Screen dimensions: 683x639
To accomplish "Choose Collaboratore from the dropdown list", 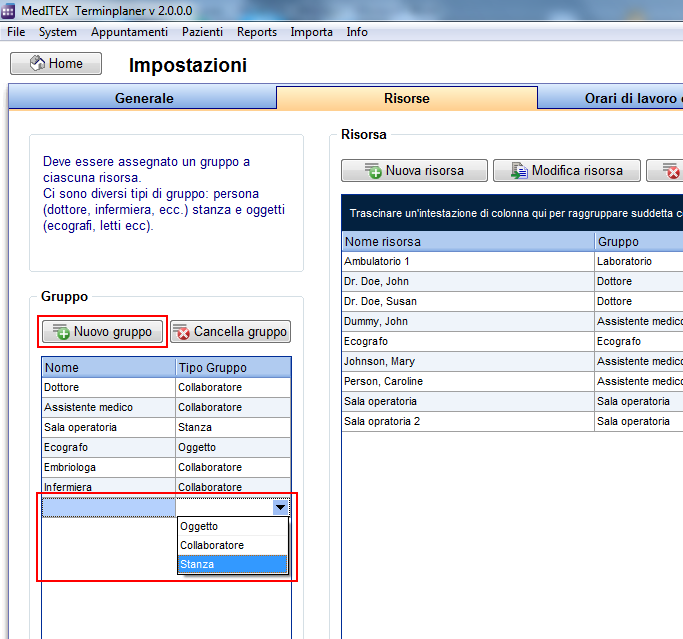I will (233, 545).
